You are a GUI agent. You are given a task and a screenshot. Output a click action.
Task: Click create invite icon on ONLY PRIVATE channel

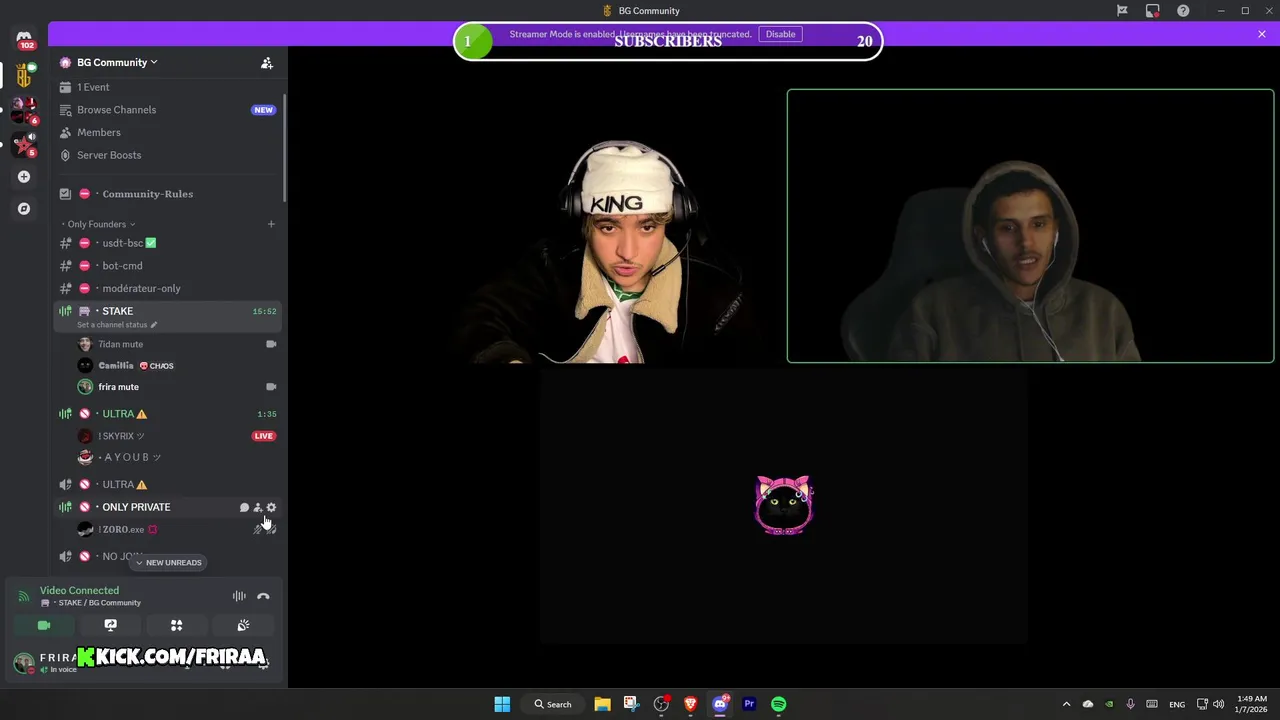258,507
